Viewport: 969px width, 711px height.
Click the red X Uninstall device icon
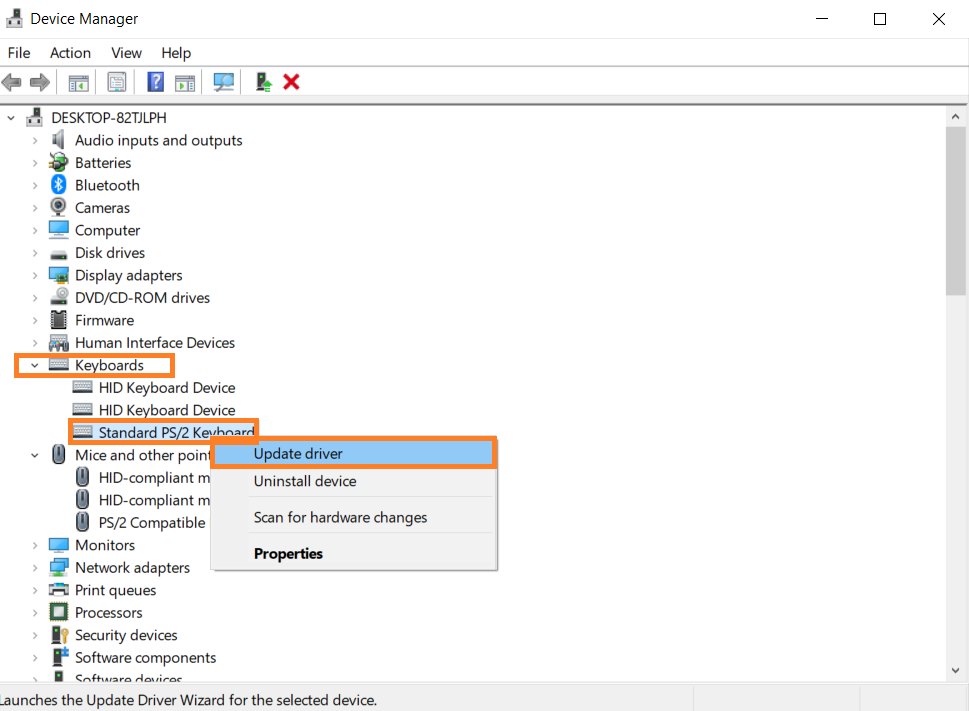[x=291, y=82]
